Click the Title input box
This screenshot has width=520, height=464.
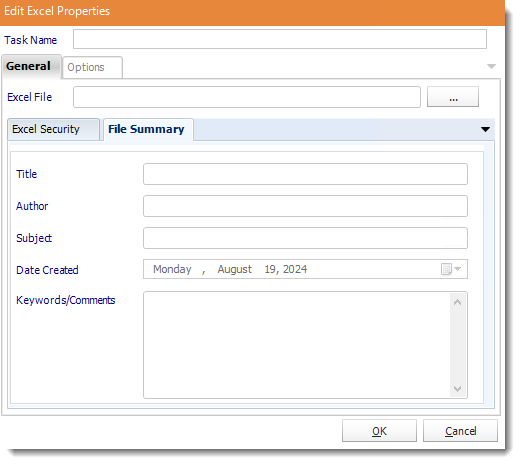click(305, 174)
